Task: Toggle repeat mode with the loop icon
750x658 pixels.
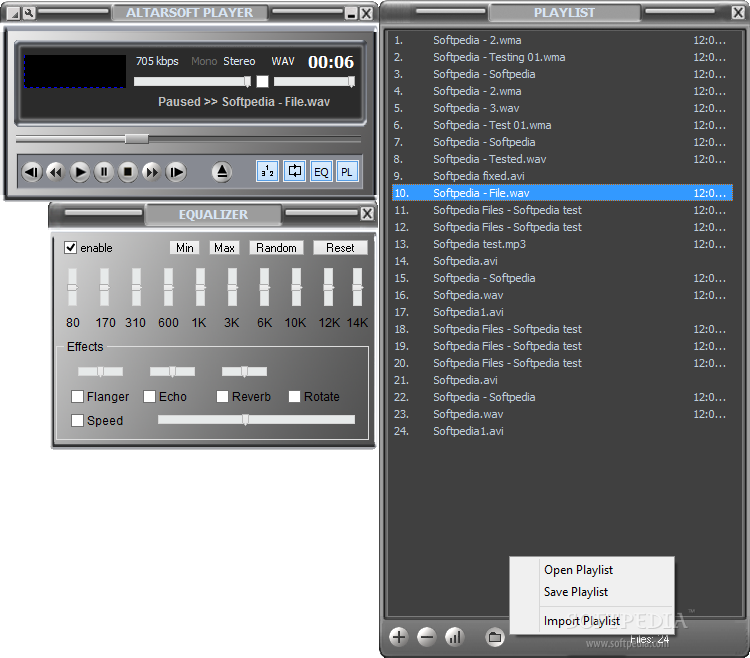Action: point(295,171)
